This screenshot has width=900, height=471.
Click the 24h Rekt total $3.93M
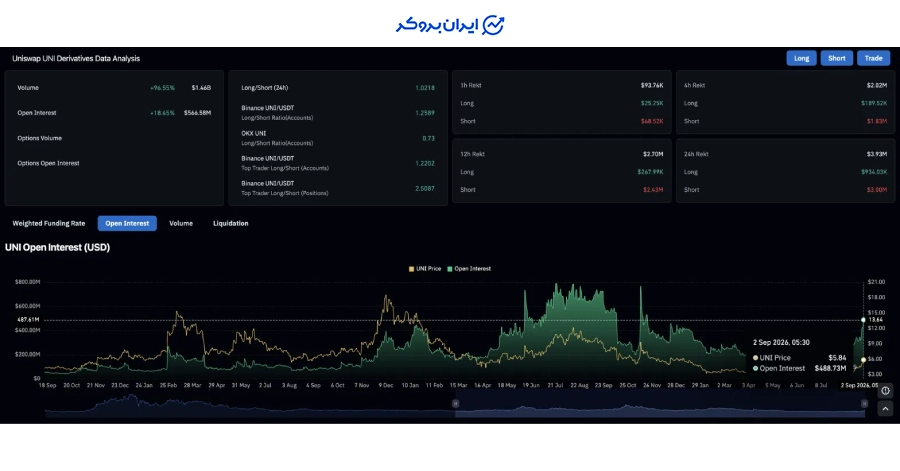[876, 154]
